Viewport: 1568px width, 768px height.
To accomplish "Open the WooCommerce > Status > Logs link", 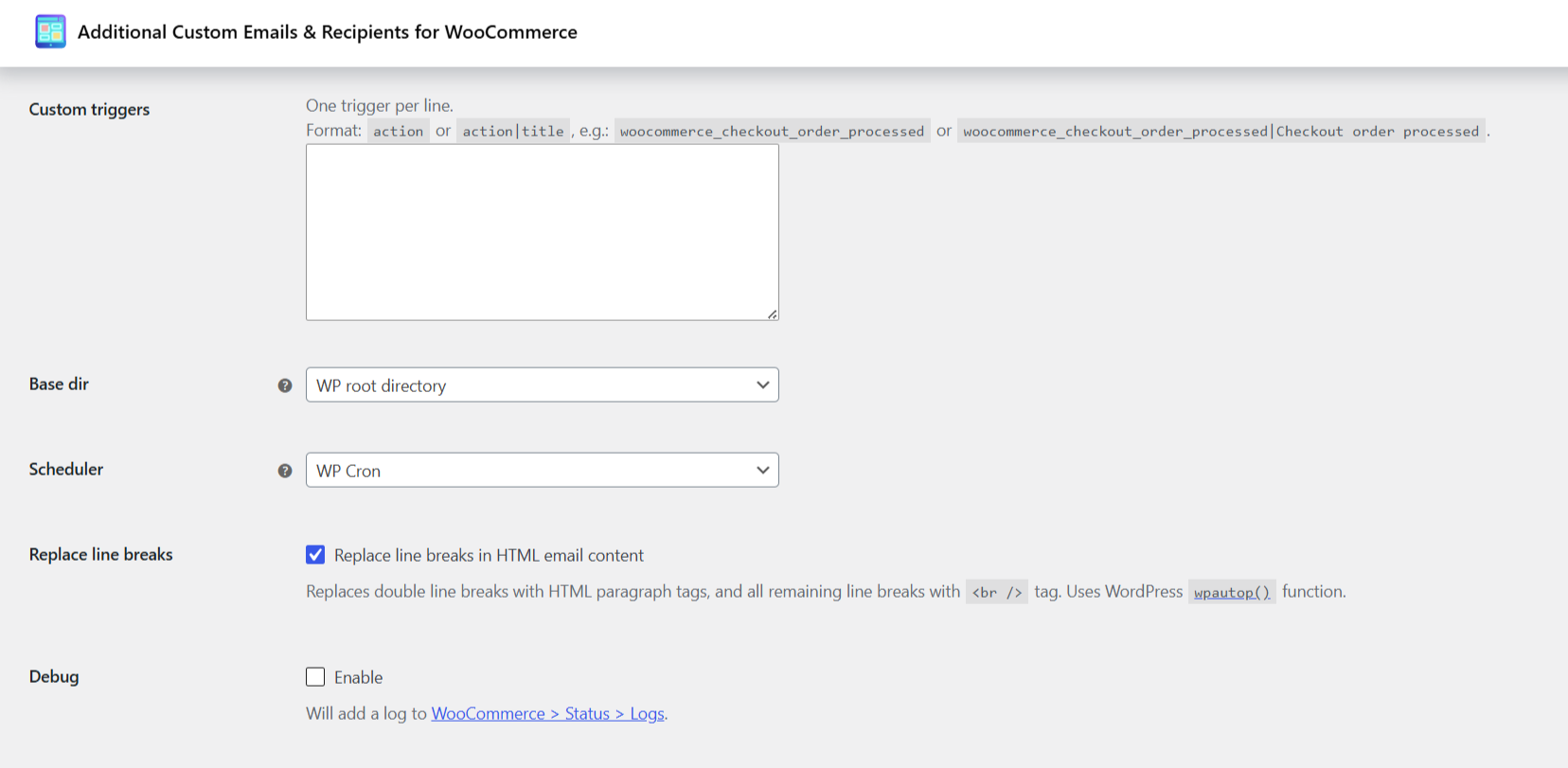I will point(548,714).
